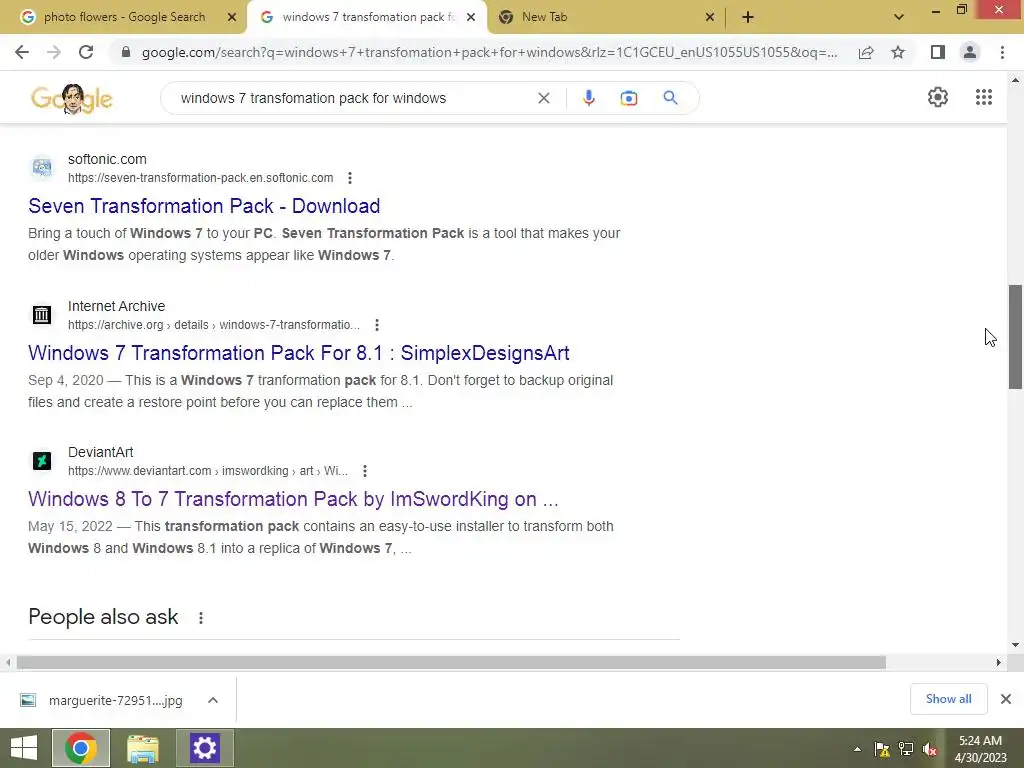
Task: Click the softonic.com favicon
Action: click(42, 168)
